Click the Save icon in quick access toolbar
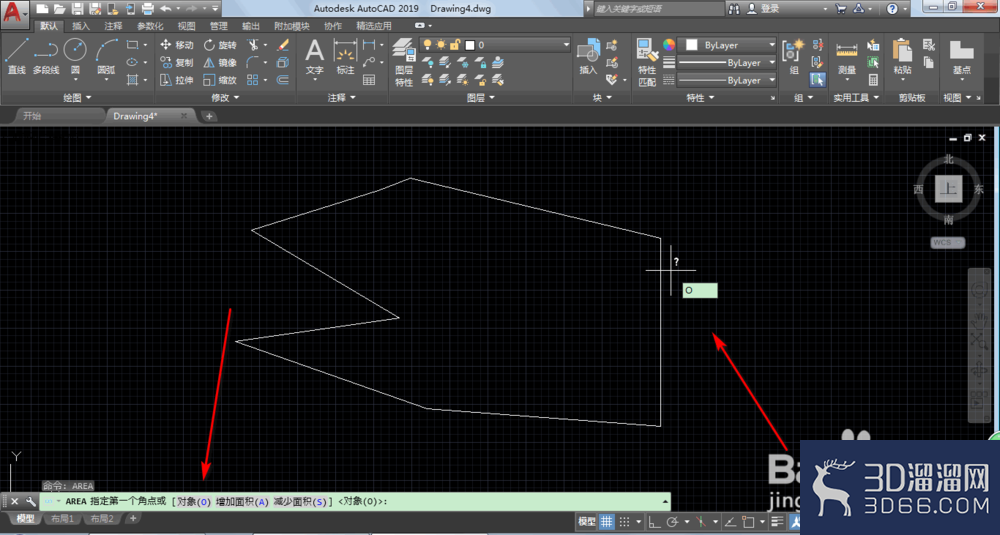This screenshot has height=535, width=1000. click(77, 8)
